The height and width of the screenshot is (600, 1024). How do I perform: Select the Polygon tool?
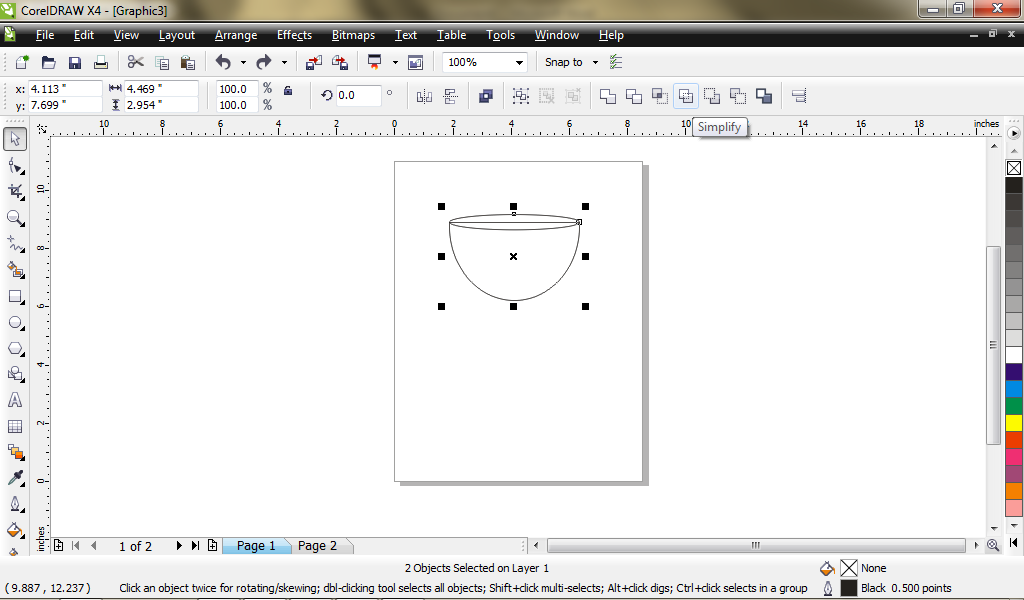[x=15, y=349]
